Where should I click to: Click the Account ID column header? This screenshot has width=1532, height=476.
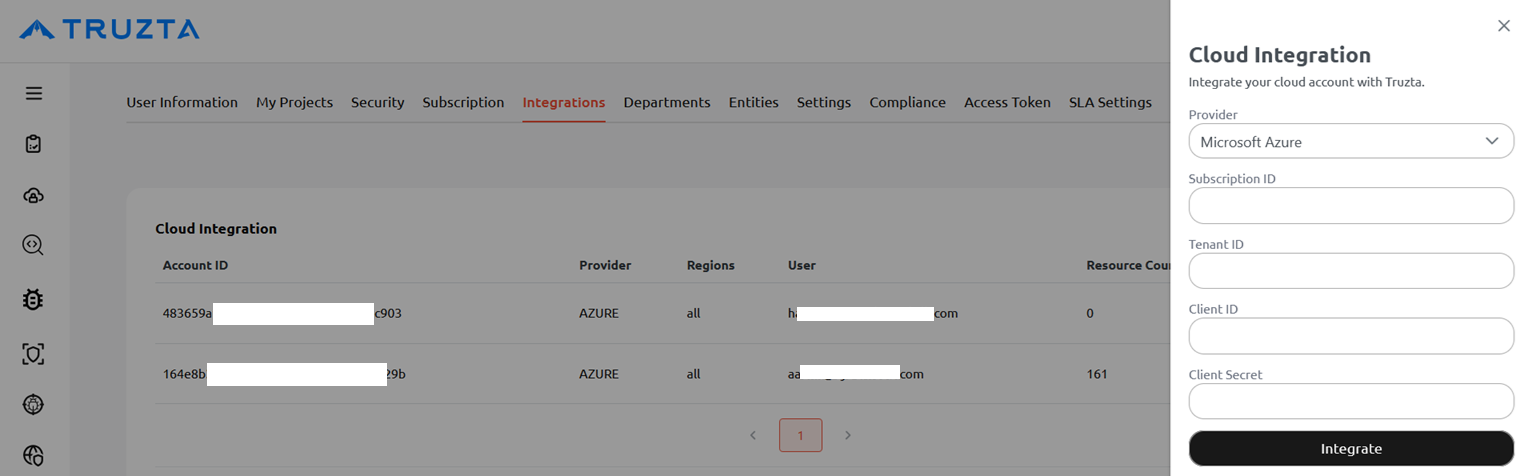tap(196, 265)
